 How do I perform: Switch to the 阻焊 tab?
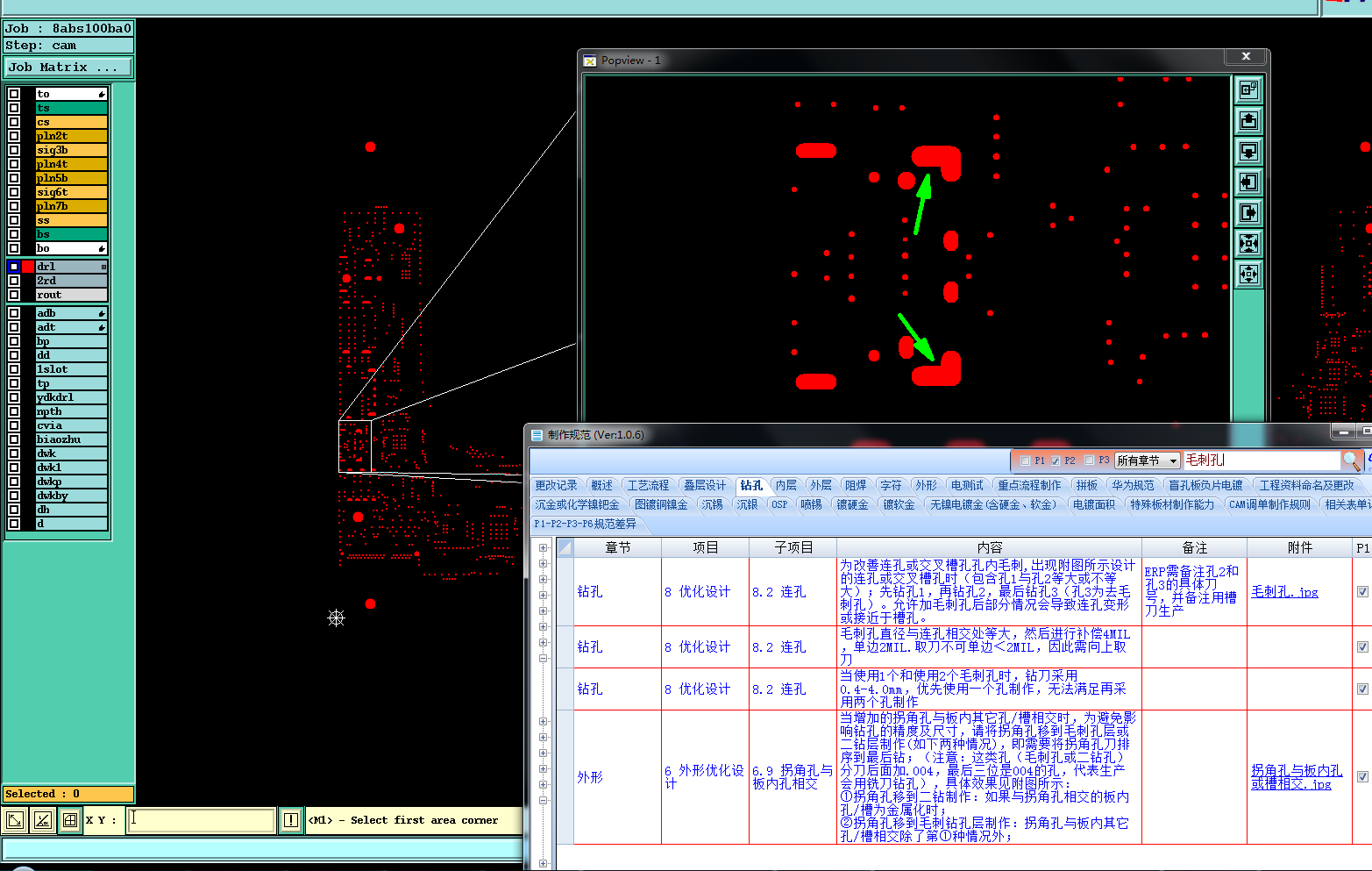(856, 485)
